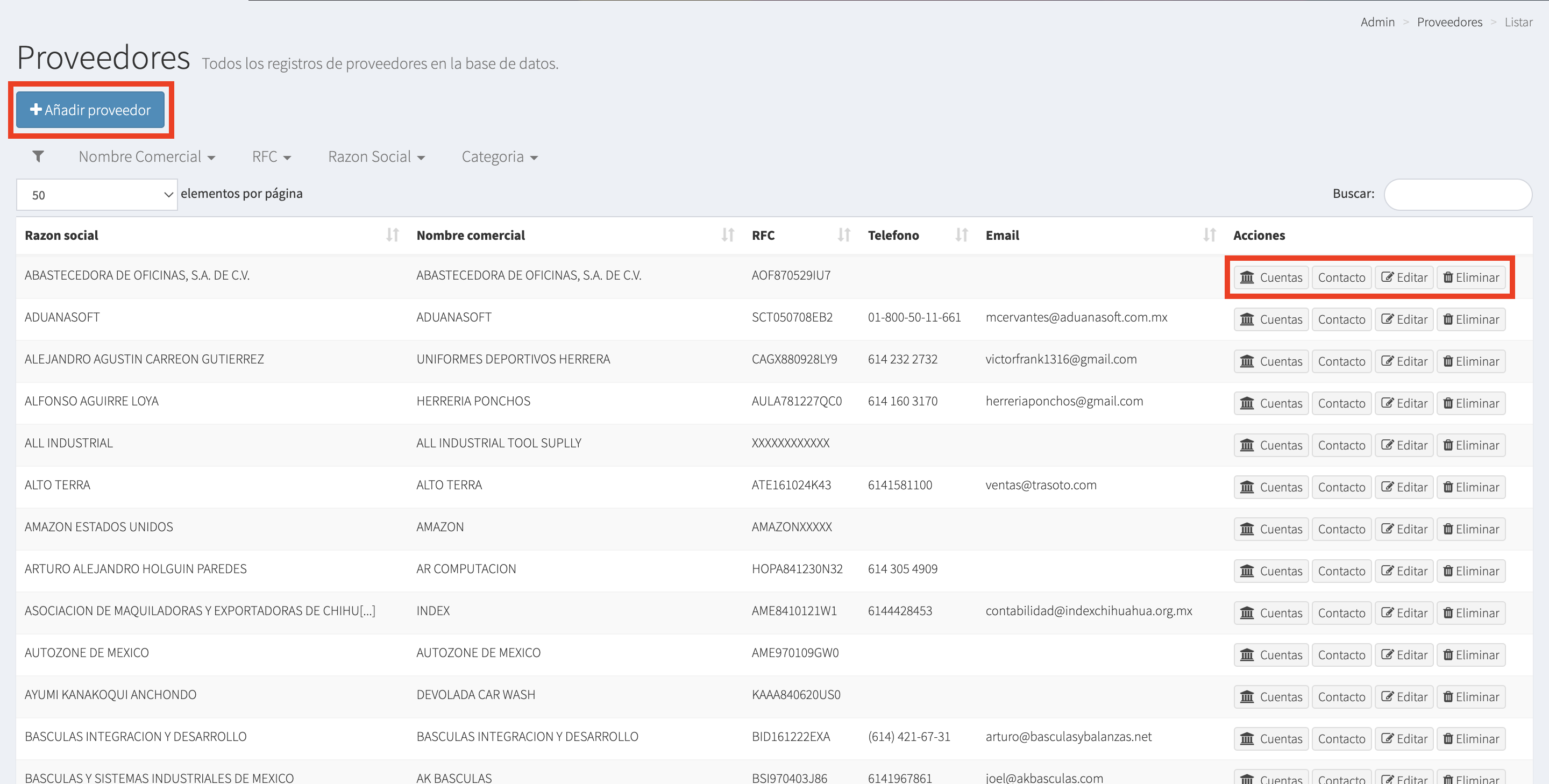Expand the Nombre Comercial filter dropdown
Image resolution: width=1549 pixels, height=784 pixels.
[147, 157]
